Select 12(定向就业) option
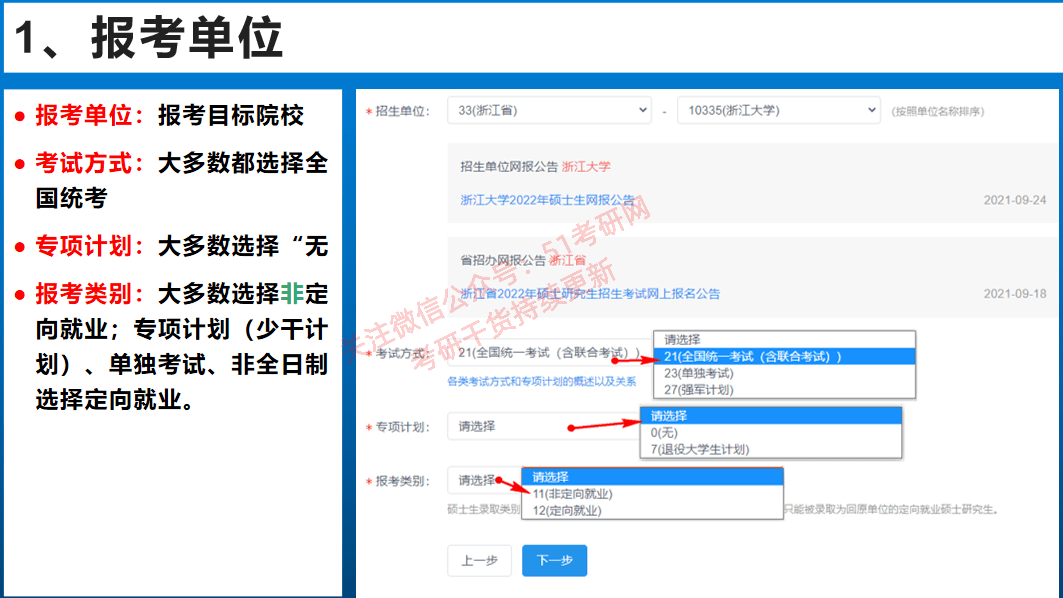Image resolution: width=1063 pixels, height=598 pixels. 652,511
